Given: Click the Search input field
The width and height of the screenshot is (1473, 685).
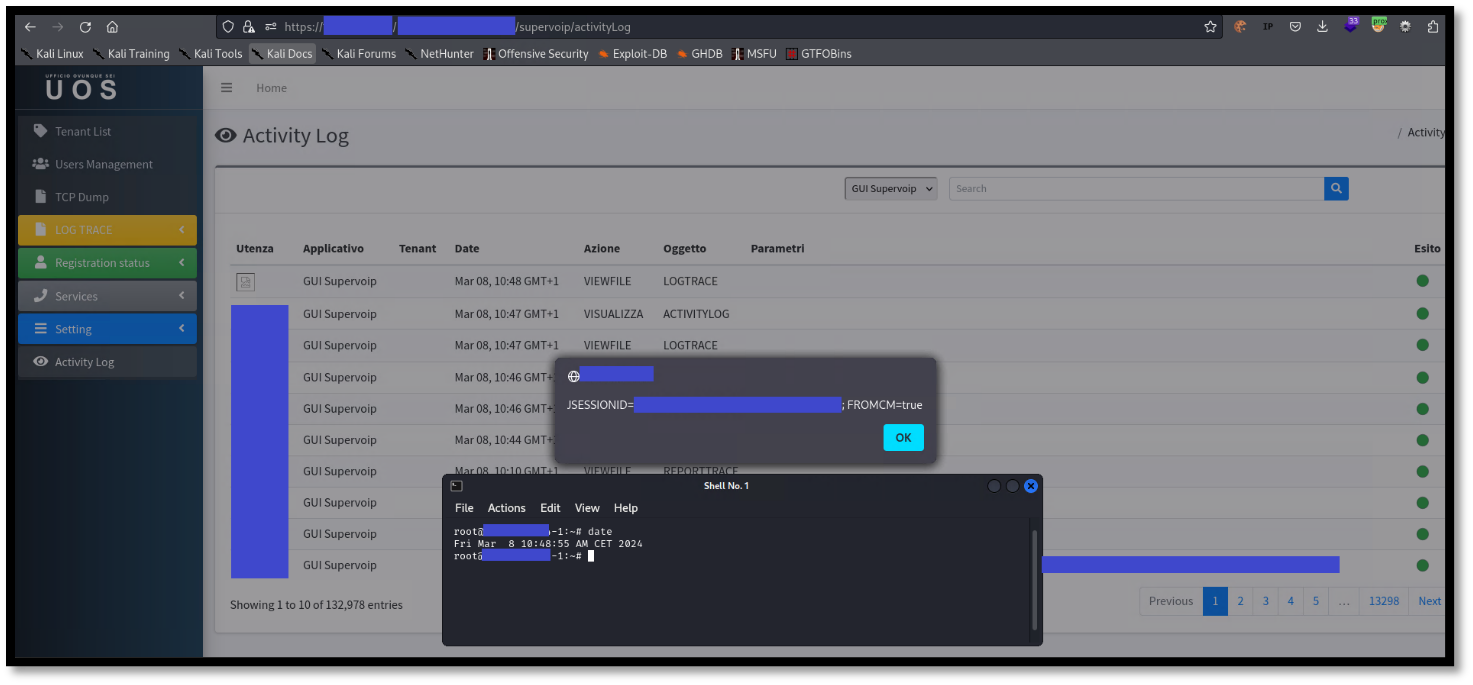Looking at the screenshot, I should (x=1136, y=188).
